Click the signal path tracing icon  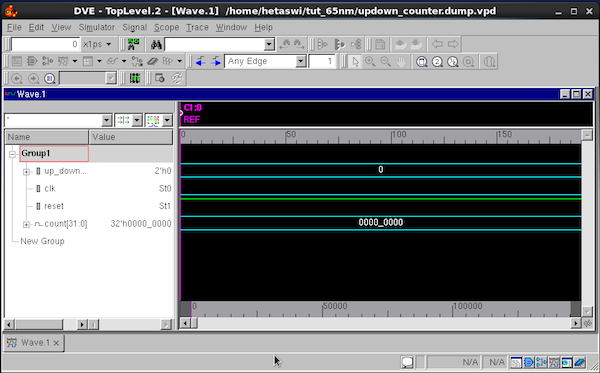click(x=47, y=61)
